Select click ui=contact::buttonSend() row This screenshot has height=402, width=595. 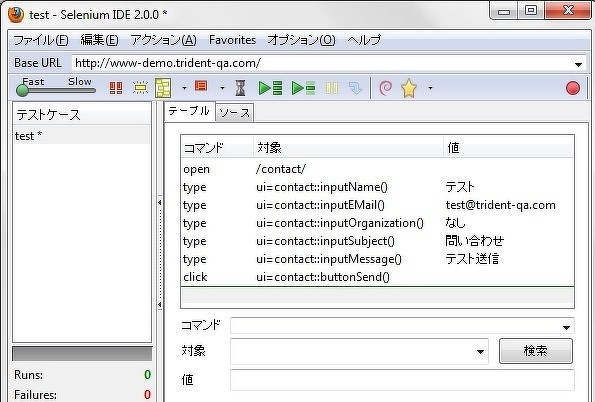tap(377, 277)
